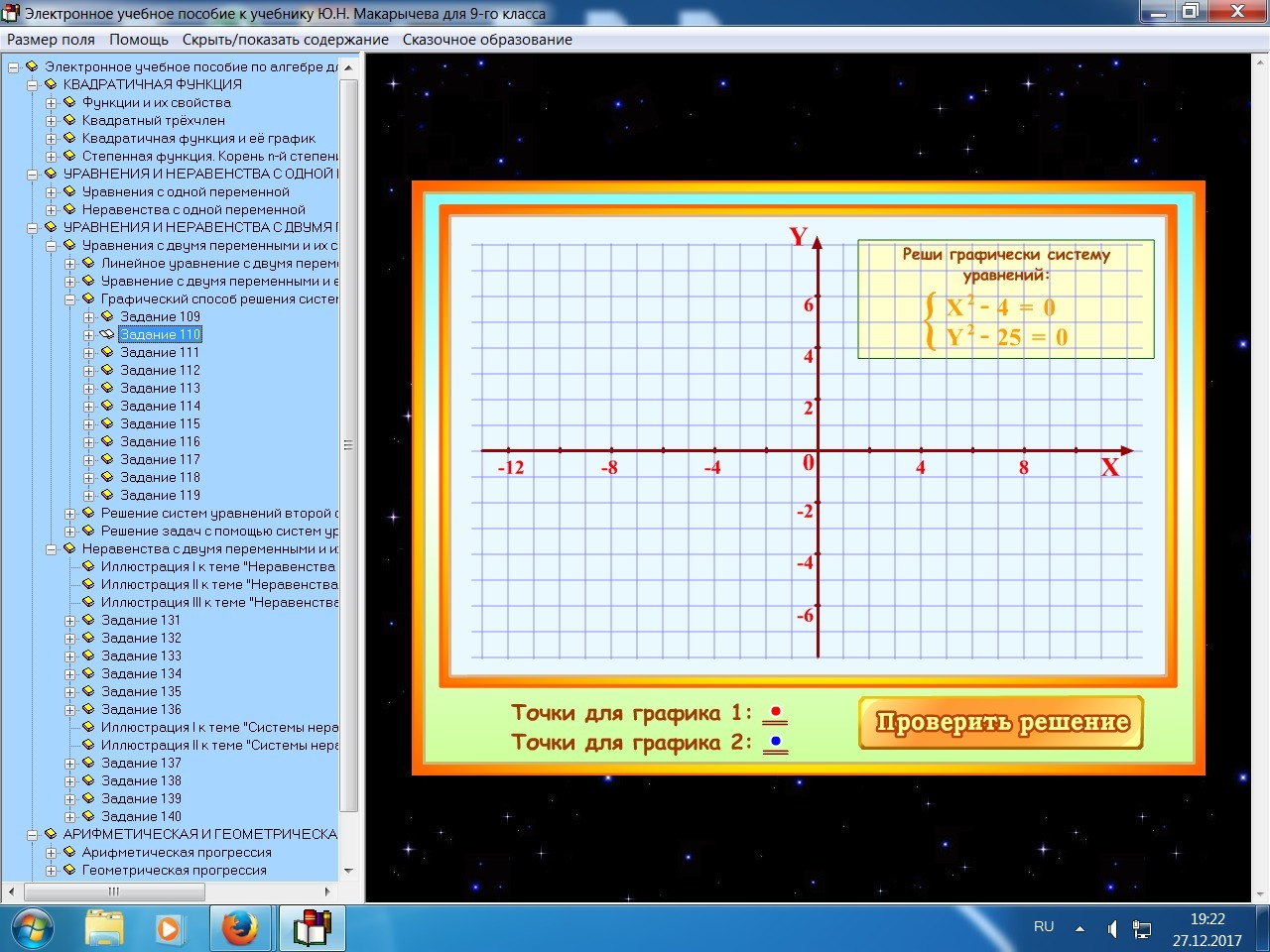Click Скрыть/показать содержание menu item

(286, 40)
